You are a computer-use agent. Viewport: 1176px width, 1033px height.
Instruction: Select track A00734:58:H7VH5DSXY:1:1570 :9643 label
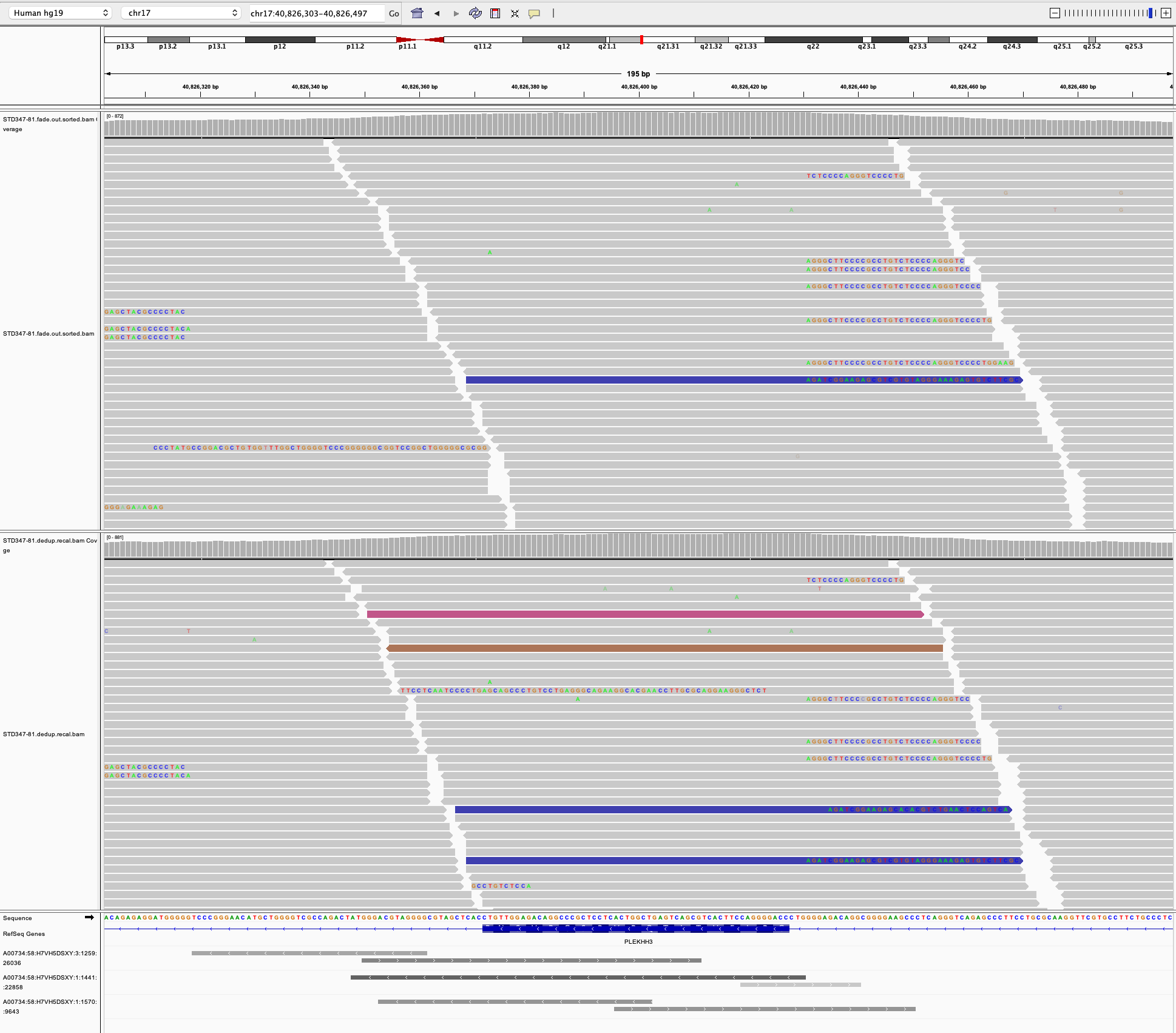50,1006
